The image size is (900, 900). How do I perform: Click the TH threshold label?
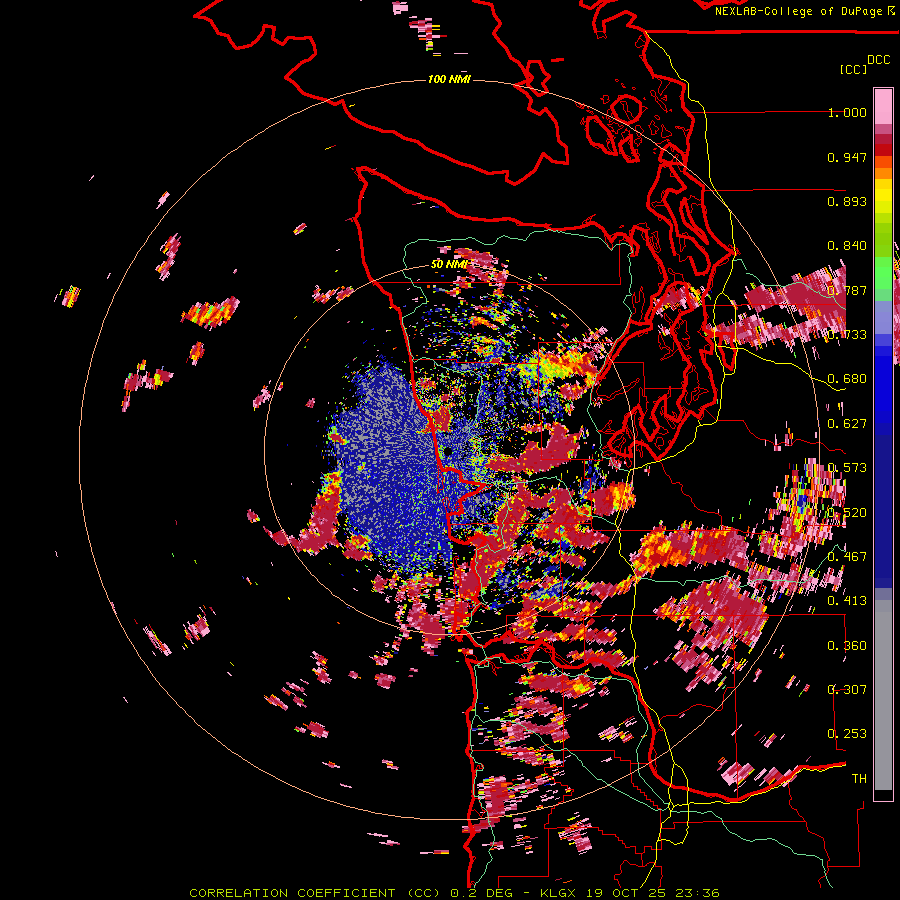[x=859, y=779]
